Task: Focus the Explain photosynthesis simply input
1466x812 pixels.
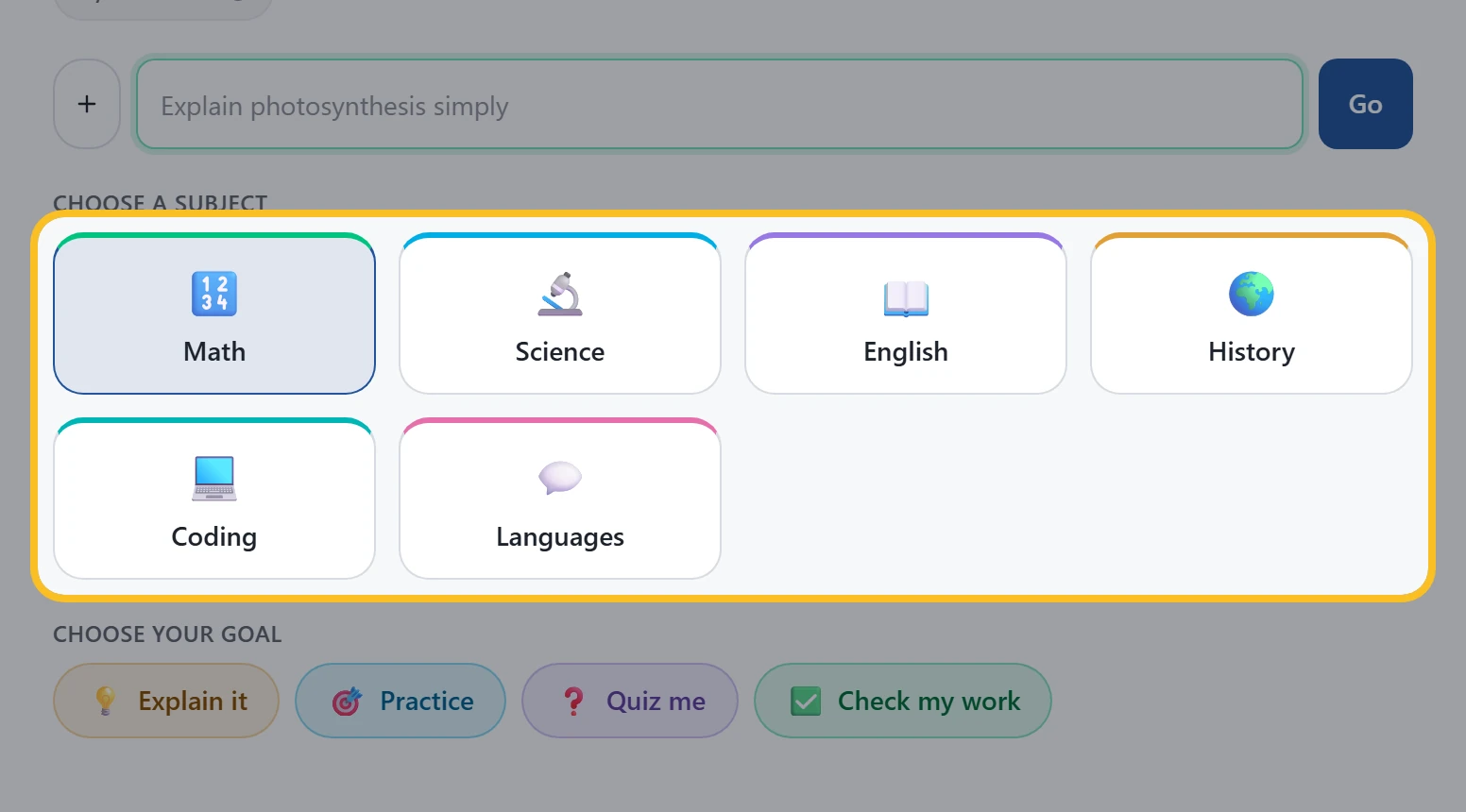Action: 720,105
